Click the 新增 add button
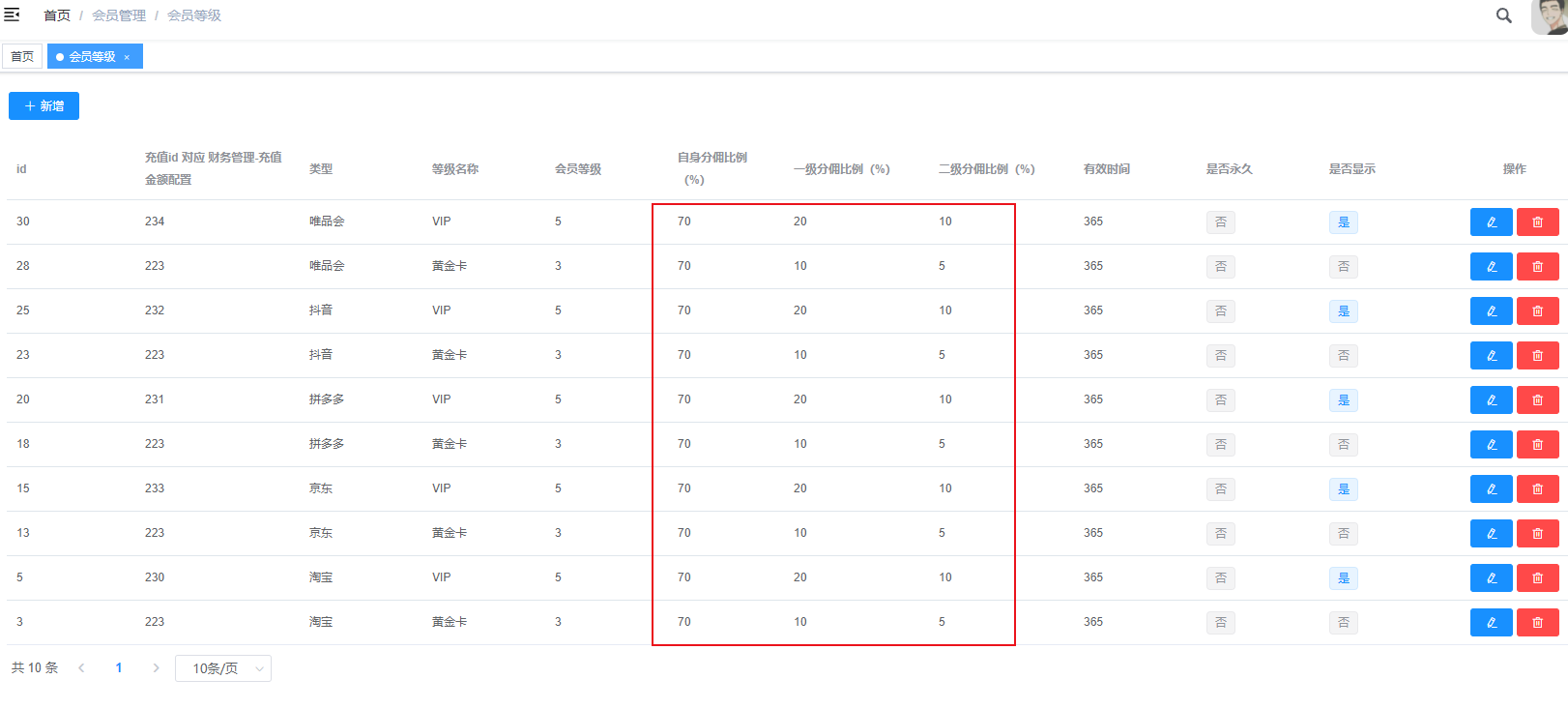The height and width of the screenshot is (709, 1568). [x=44, y=106]
